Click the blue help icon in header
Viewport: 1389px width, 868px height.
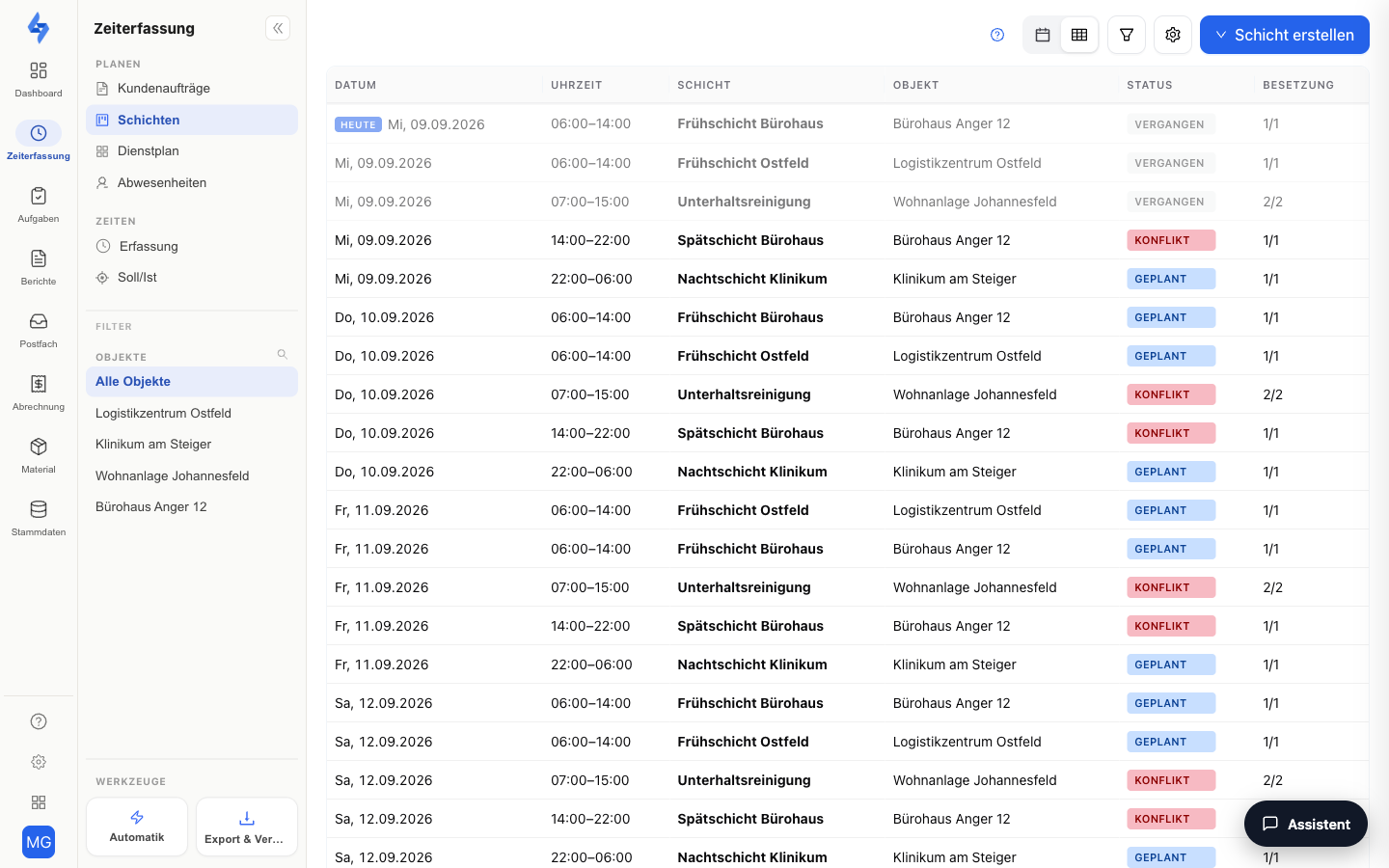click(997, 35)
